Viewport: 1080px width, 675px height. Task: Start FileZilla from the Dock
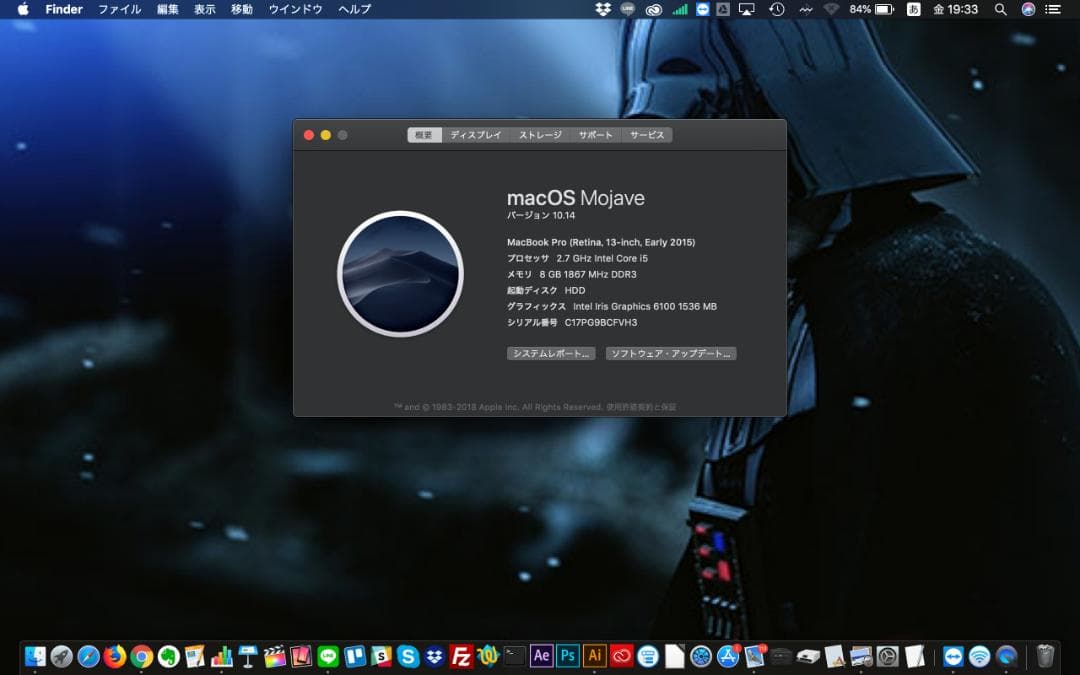pyautogui.click(x=462, y=657)
